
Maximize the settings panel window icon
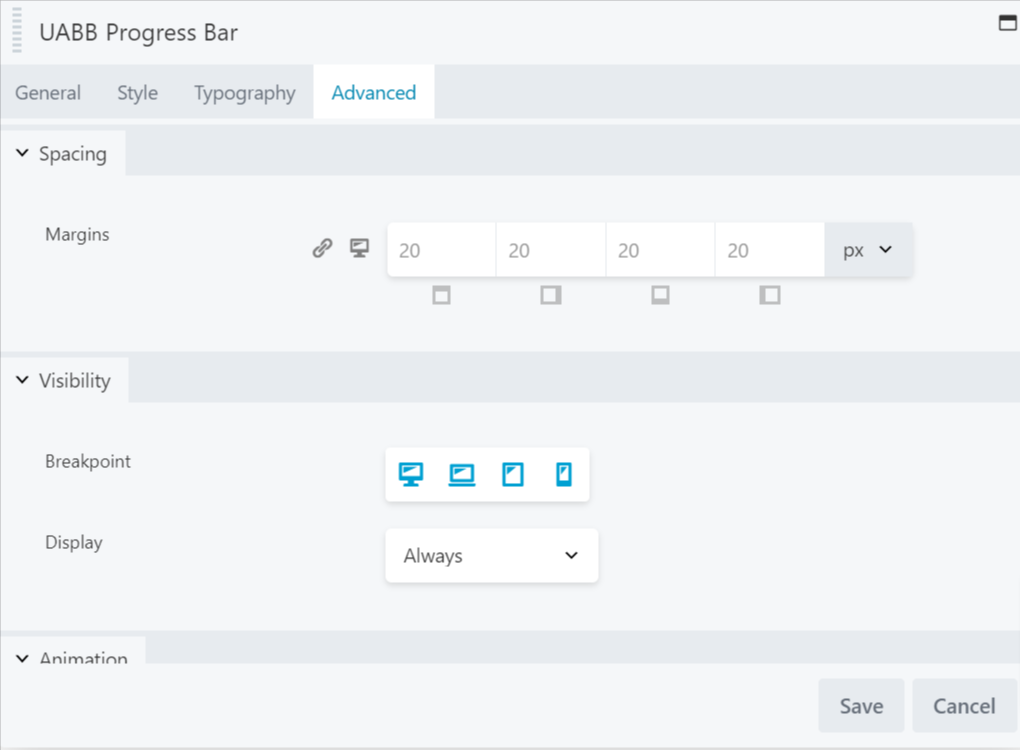click(1007, 23)
